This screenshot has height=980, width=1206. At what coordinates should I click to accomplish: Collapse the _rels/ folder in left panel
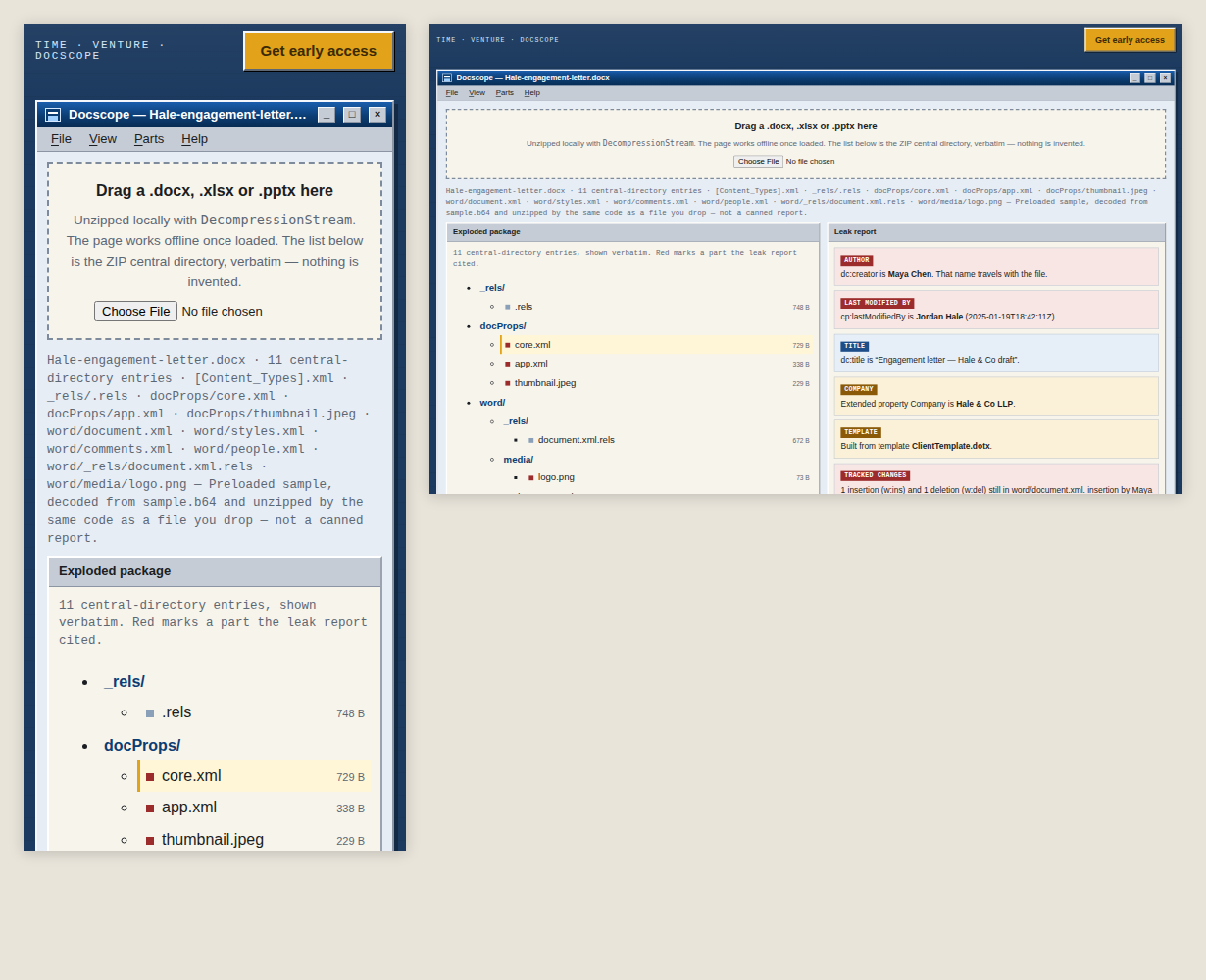point(125,682)
